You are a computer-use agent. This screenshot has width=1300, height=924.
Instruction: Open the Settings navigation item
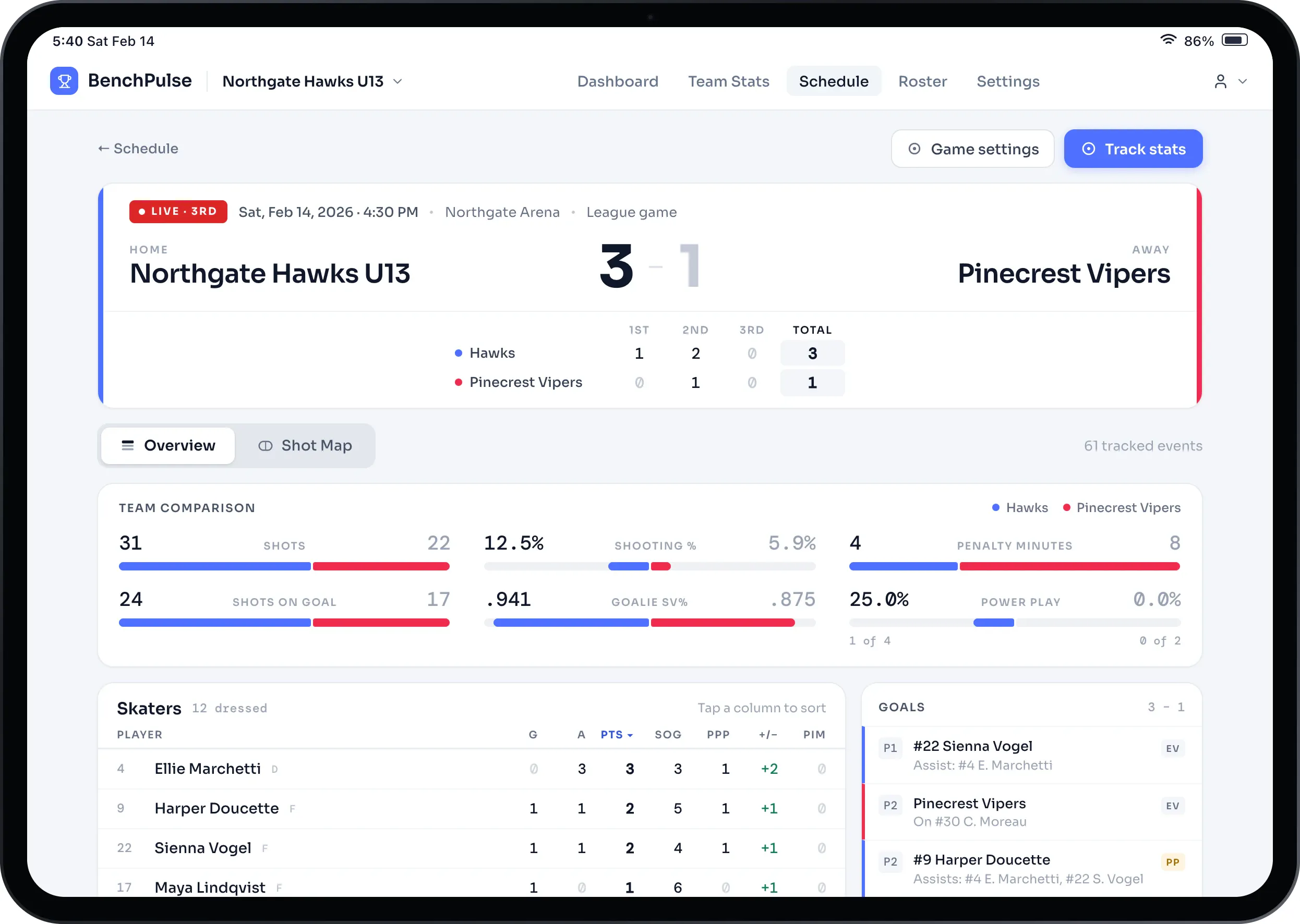[1008, 81]
